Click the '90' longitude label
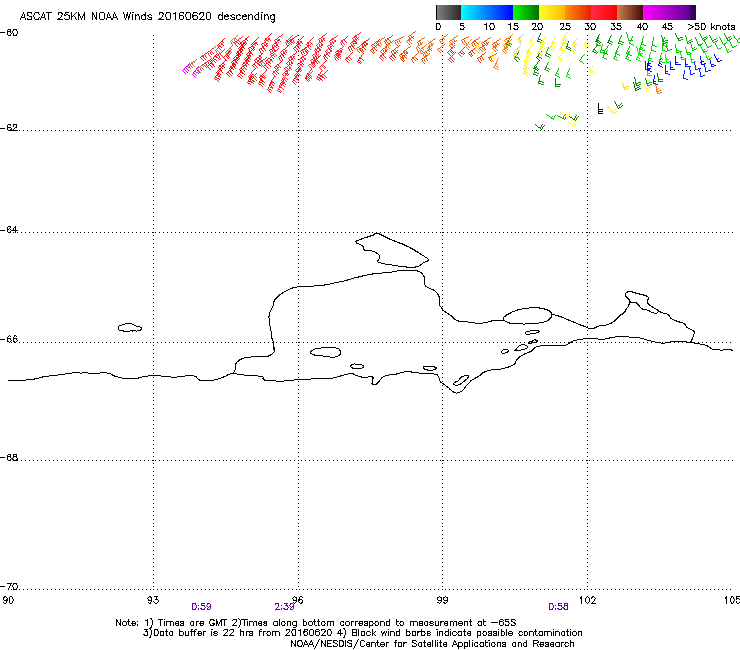The height and width of the screenshot is (650, 740). click(8, 600)
